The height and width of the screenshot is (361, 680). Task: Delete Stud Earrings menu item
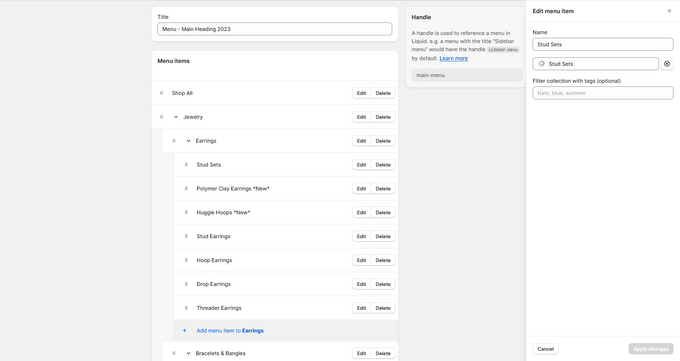(383, 236)
